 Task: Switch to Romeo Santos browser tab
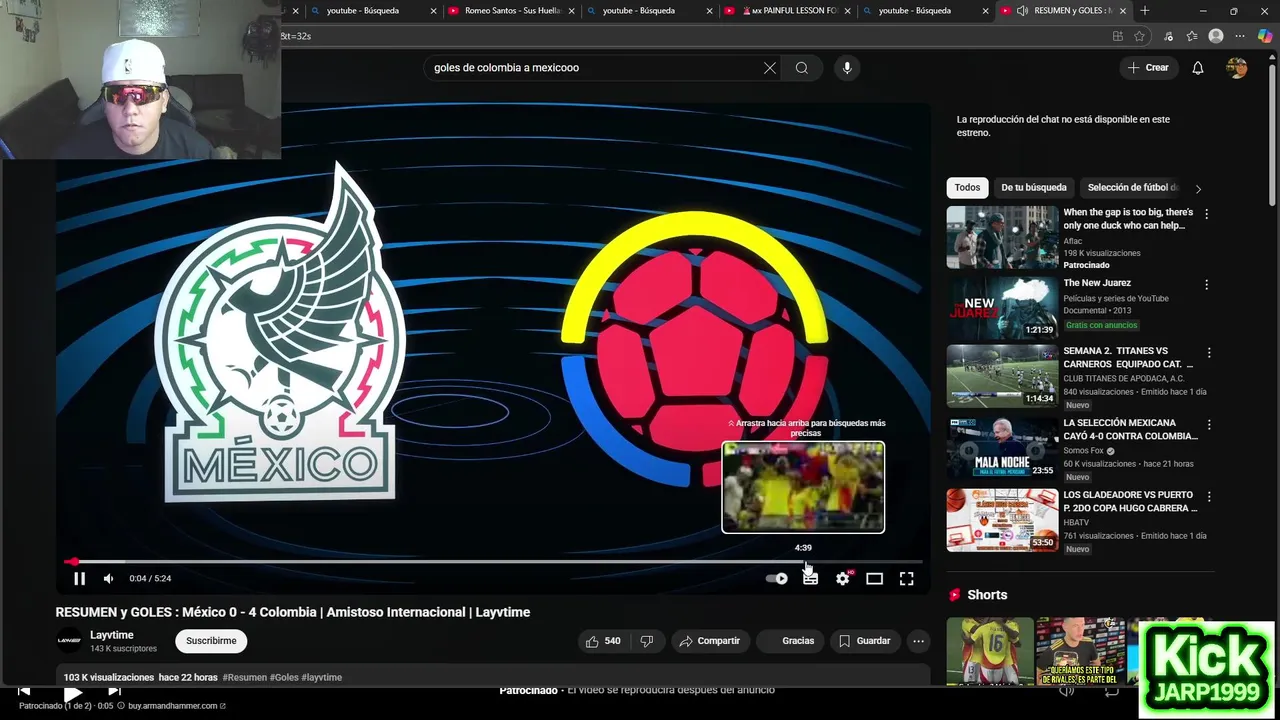[510, 11]
